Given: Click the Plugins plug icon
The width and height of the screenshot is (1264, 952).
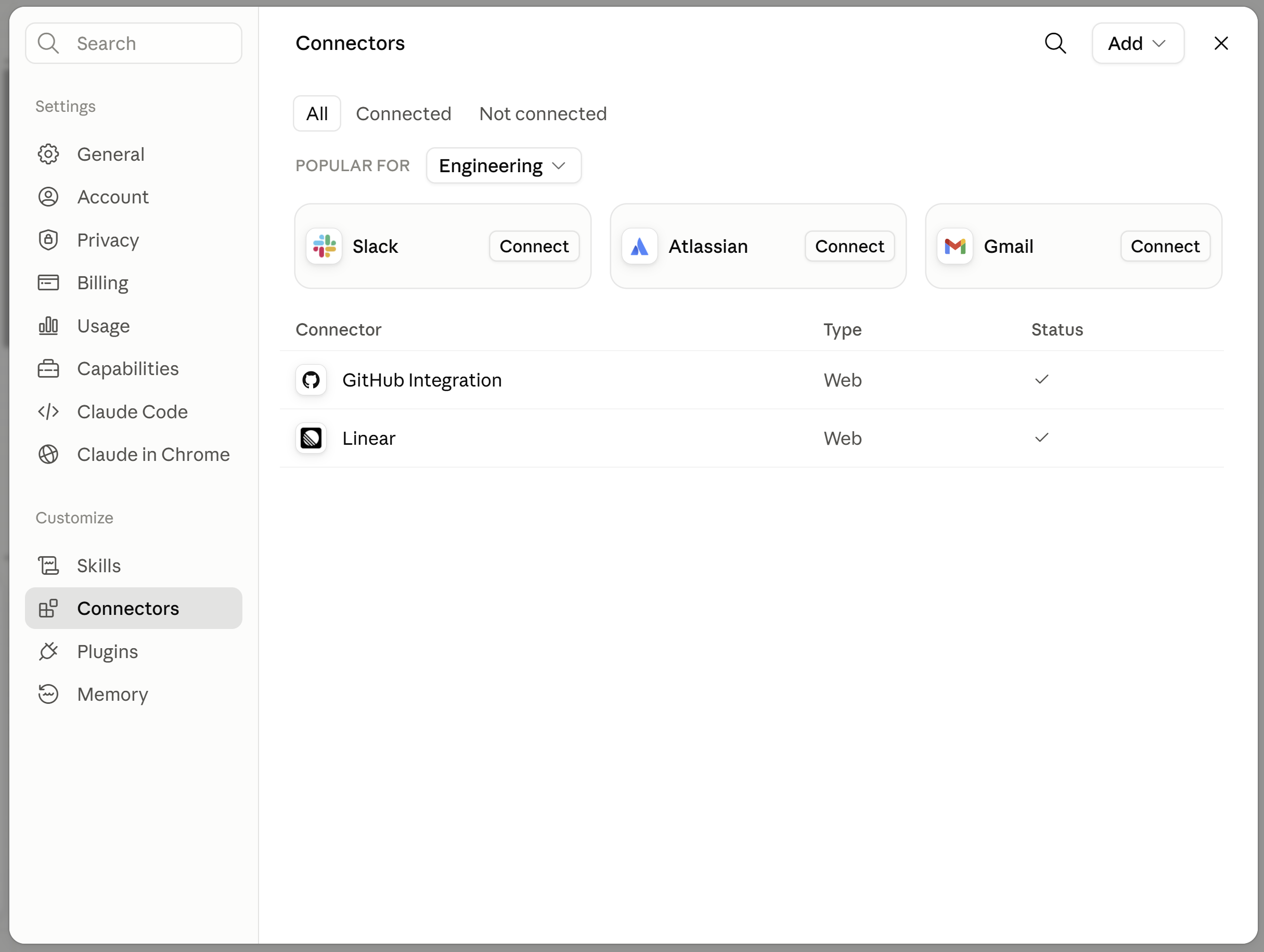Looking at the screenshot, I should point(48,651).
